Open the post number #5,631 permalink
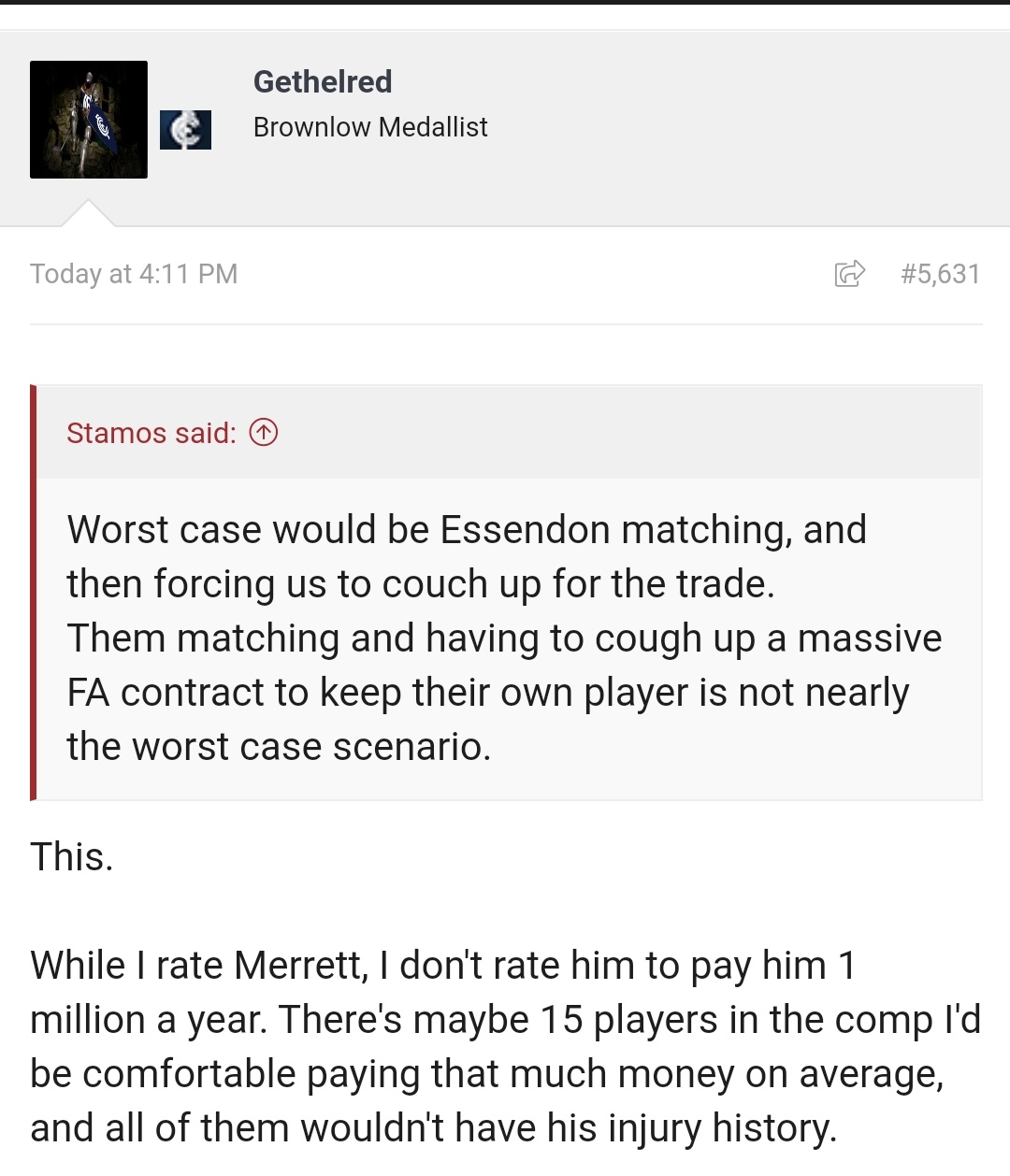 [940, 274]
